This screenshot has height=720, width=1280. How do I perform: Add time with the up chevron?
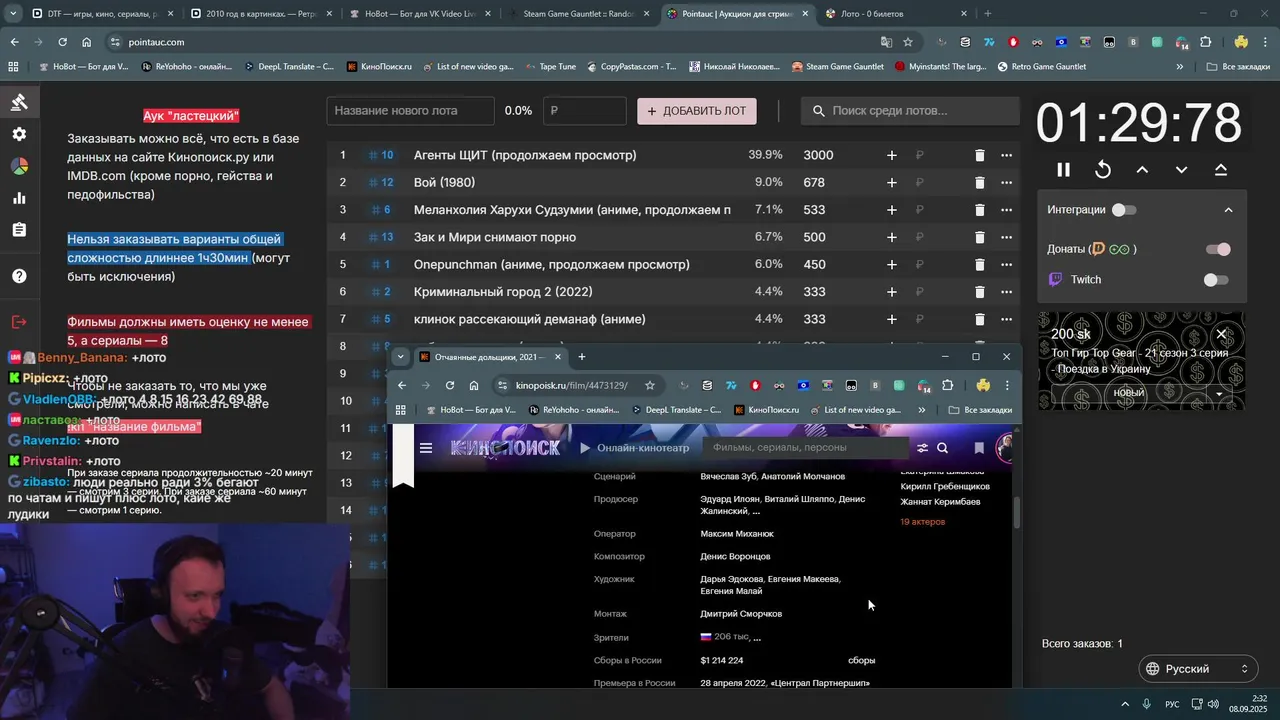1142,170
